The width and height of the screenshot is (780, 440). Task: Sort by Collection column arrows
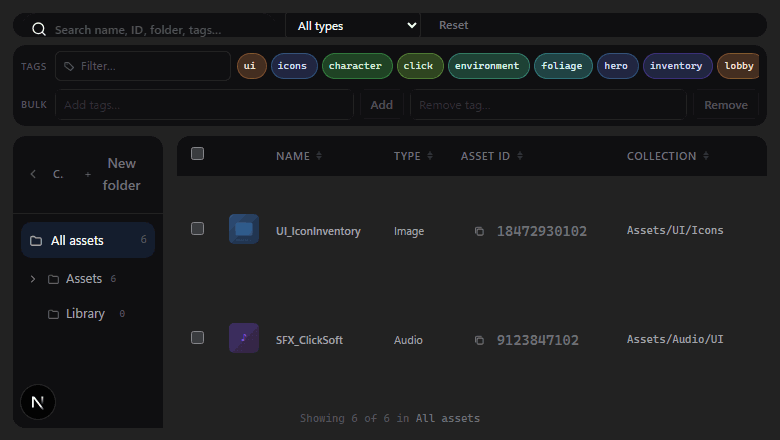[x=706, y=156]
